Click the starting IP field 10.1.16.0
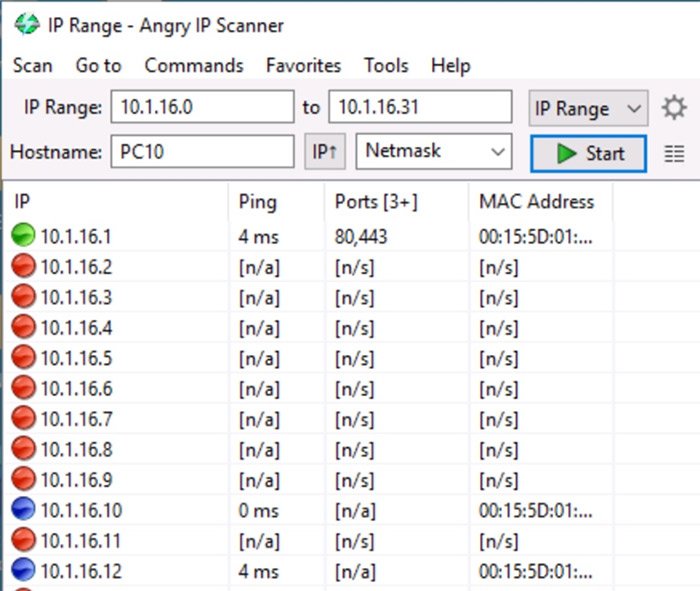 coord(202,107)
